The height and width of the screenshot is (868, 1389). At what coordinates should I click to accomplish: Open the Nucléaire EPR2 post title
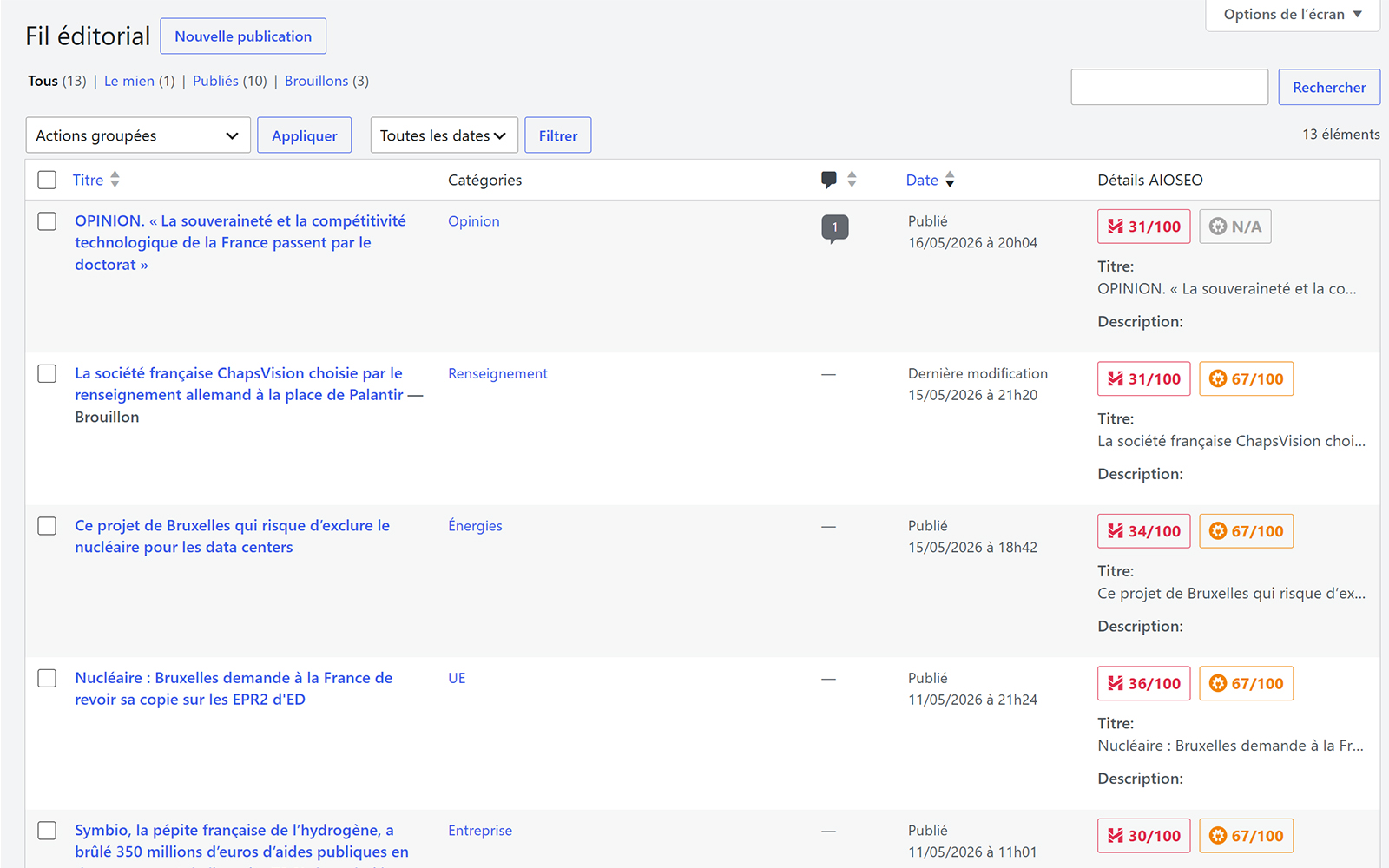pyautogui.click(x=234, y=688)
